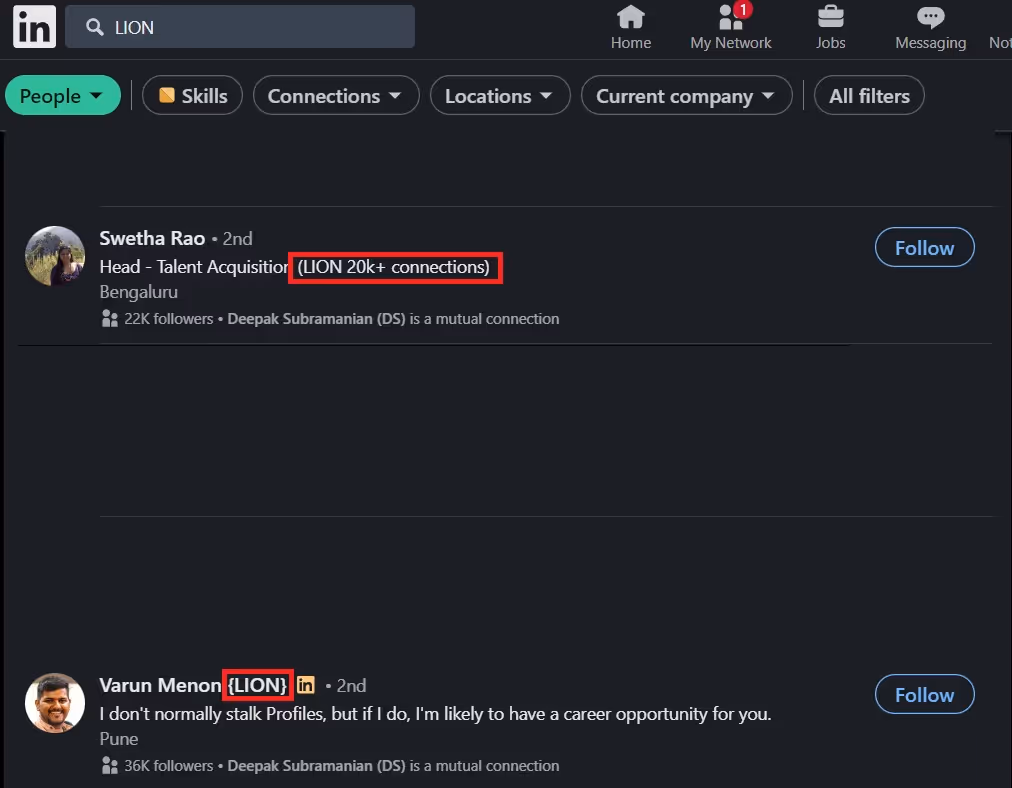The image size is (1012, 788).
Task: Click into the LION search field
Action: [x=240, y=27]
